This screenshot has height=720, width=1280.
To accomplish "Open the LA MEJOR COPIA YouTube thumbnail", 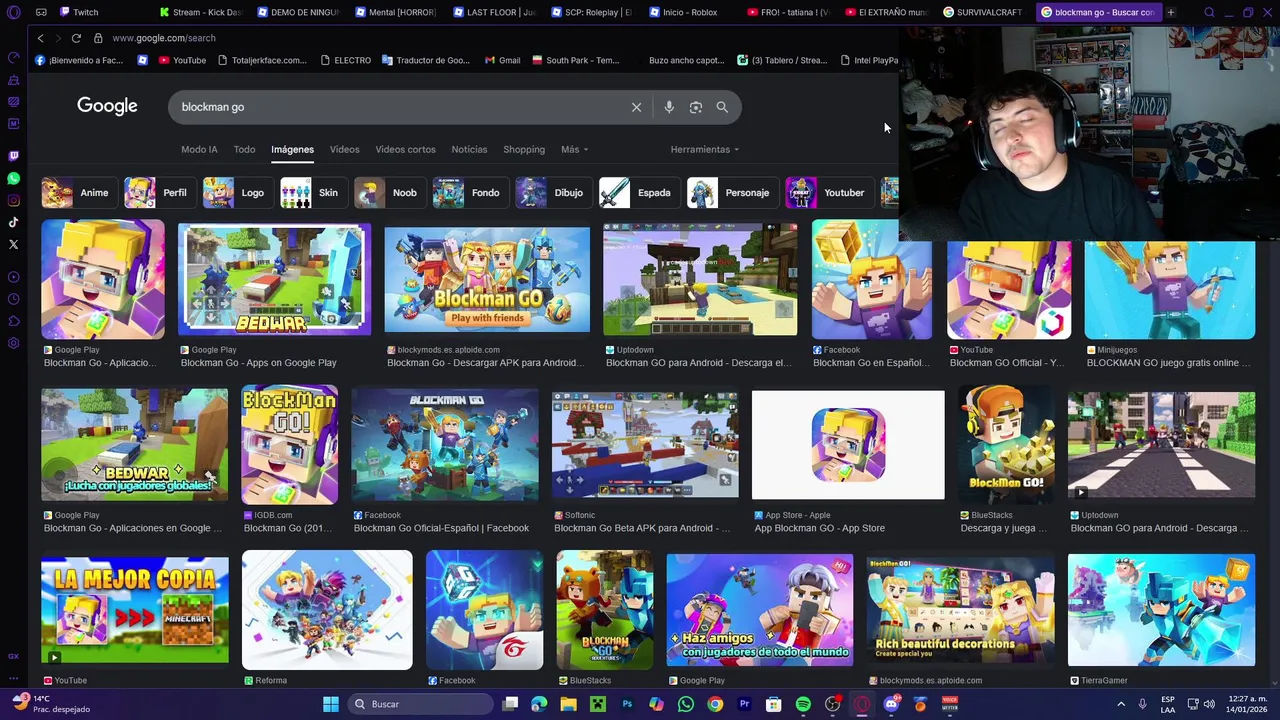I will (x=135, y=610).
